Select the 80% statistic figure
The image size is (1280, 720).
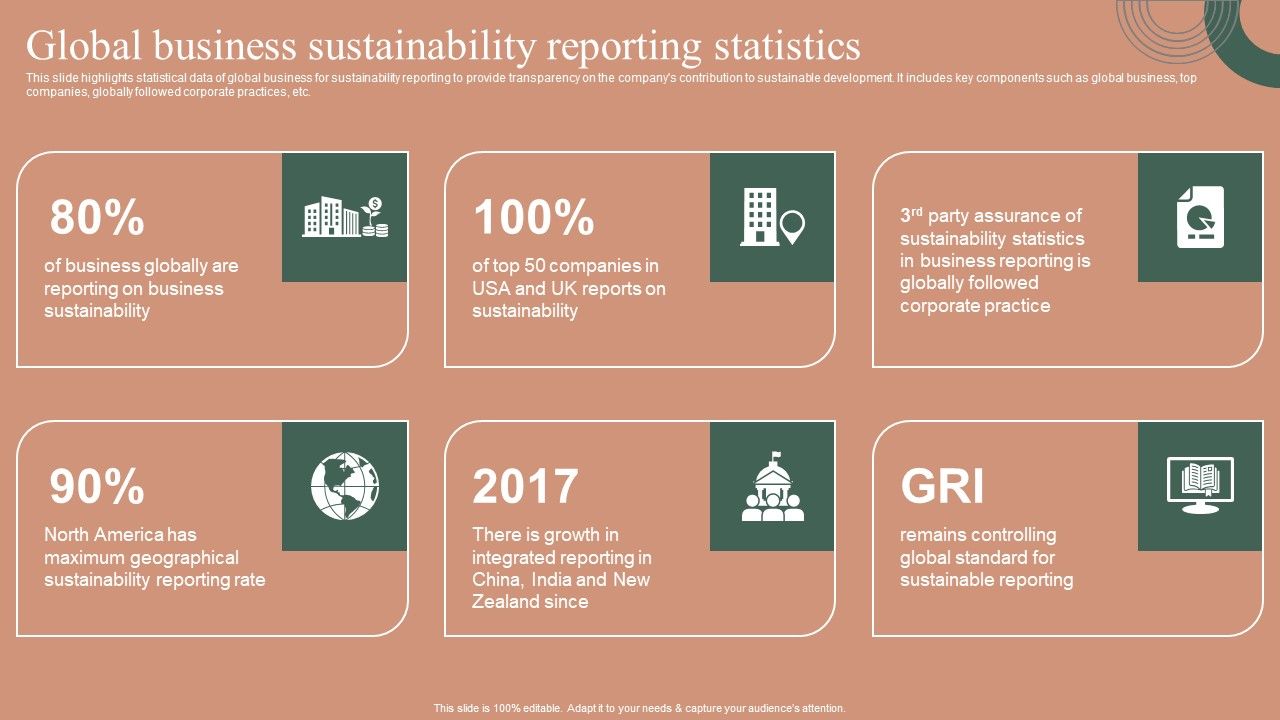click(x=97, y=217)
